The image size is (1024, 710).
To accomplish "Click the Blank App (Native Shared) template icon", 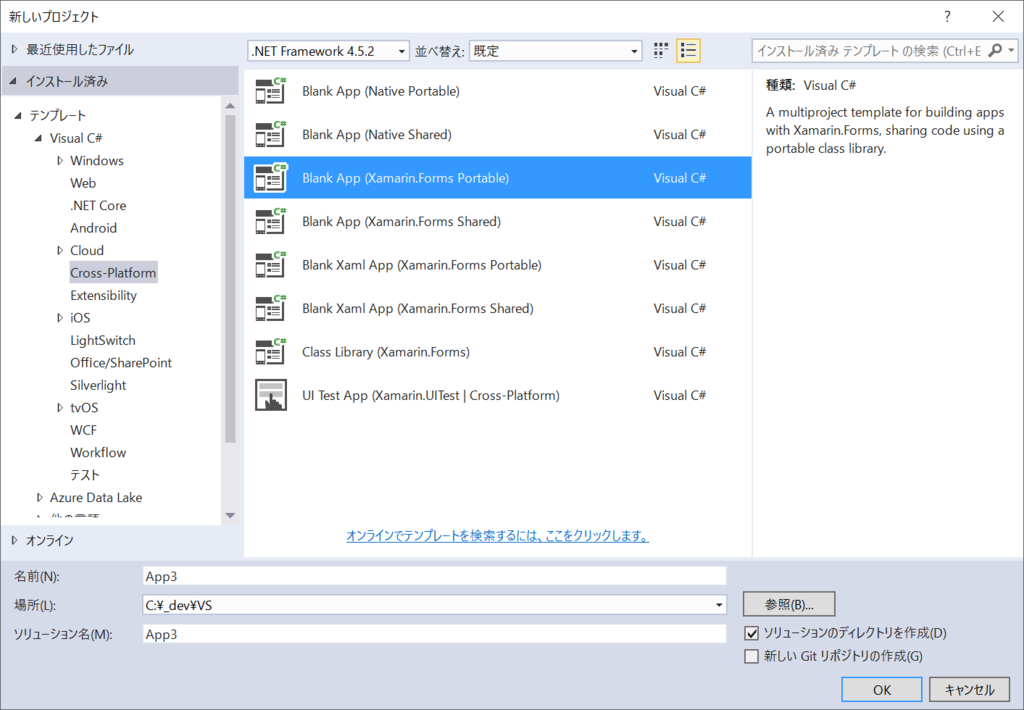I will click(270, 135).
